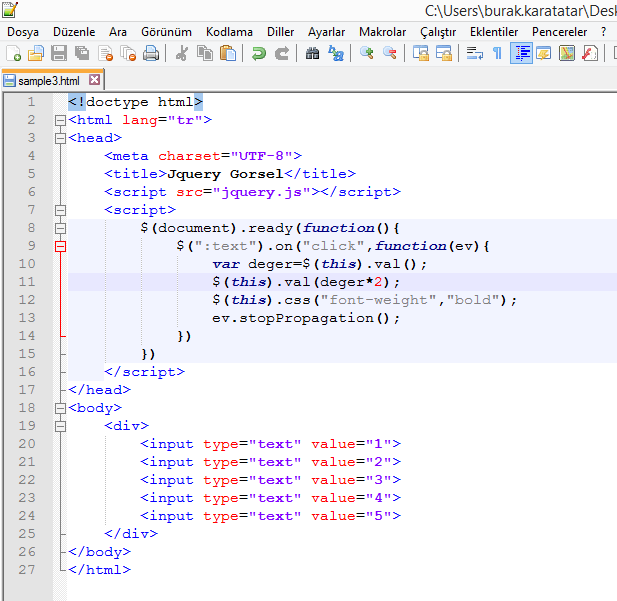This screenshot has width=617, height=601.
Task: Click the green Undo arrow icon
Action: pos(259,53)
